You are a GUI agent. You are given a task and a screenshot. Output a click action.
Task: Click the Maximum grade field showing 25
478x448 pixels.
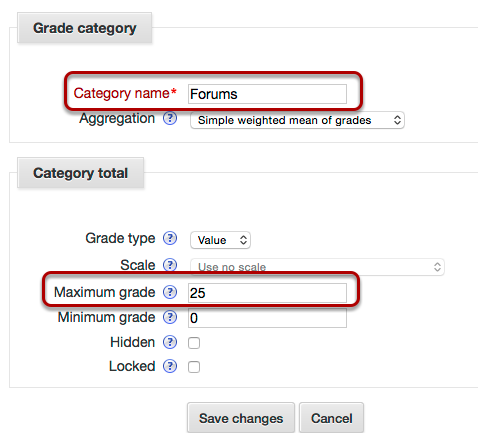coord(267,293)
